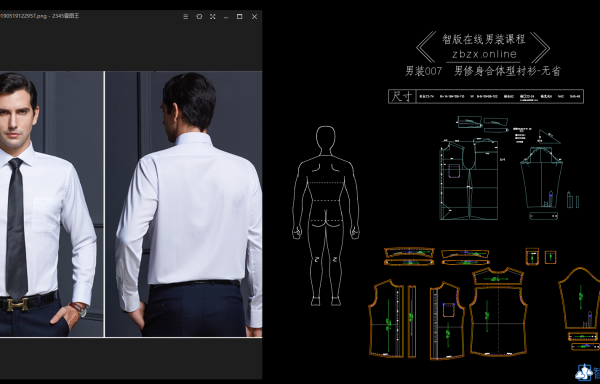Select the orange sleeve pattern piece in CAD
600x384 pixels.
(x=579, y=298)
